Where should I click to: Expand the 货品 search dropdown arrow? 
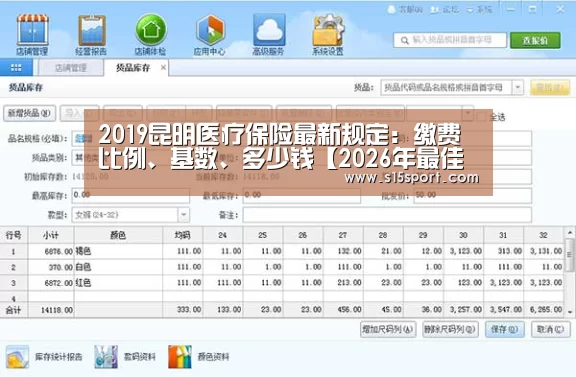tap(518, 87)
